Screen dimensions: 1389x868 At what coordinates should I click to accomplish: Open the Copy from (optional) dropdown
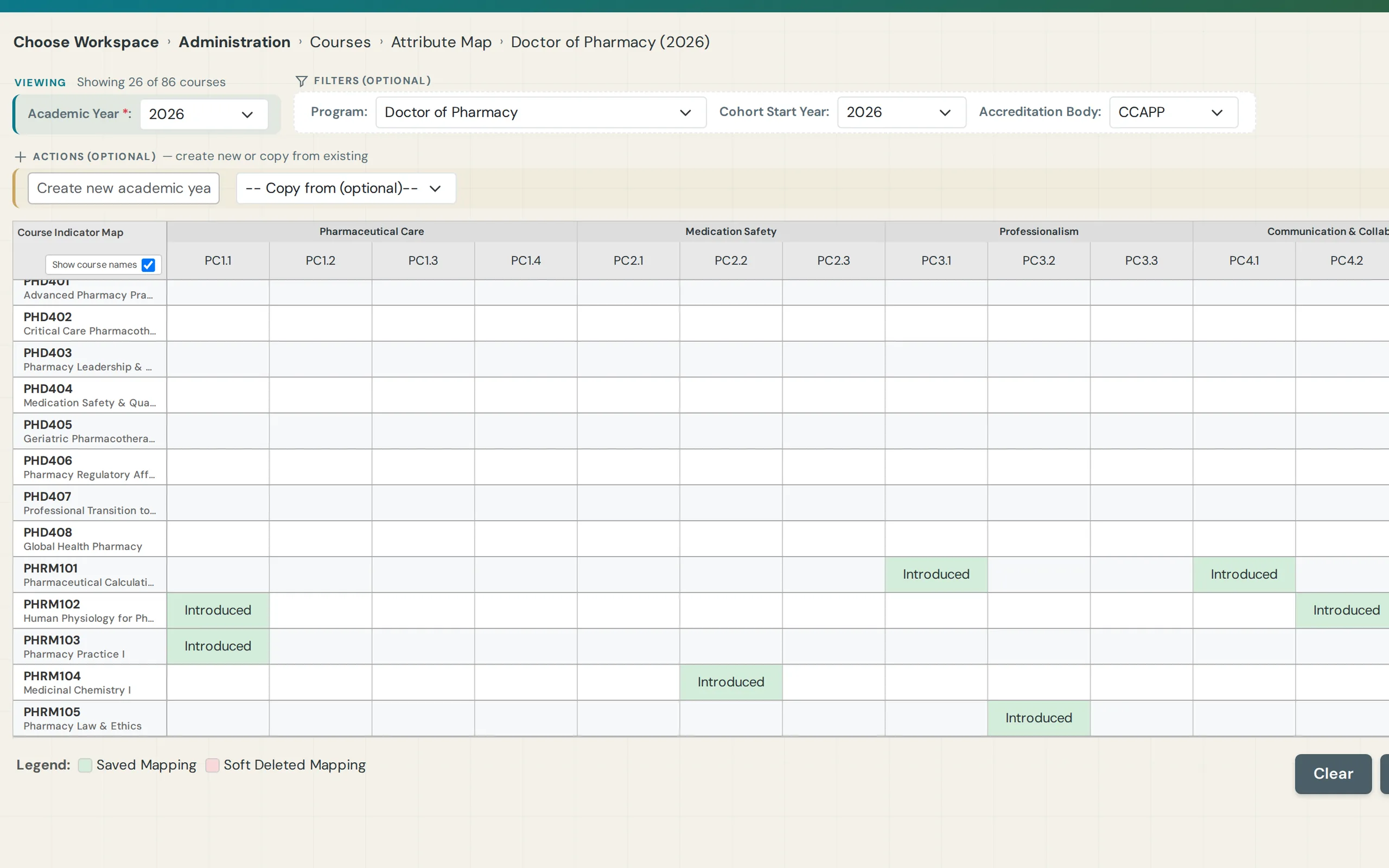(x=346, y=188)
